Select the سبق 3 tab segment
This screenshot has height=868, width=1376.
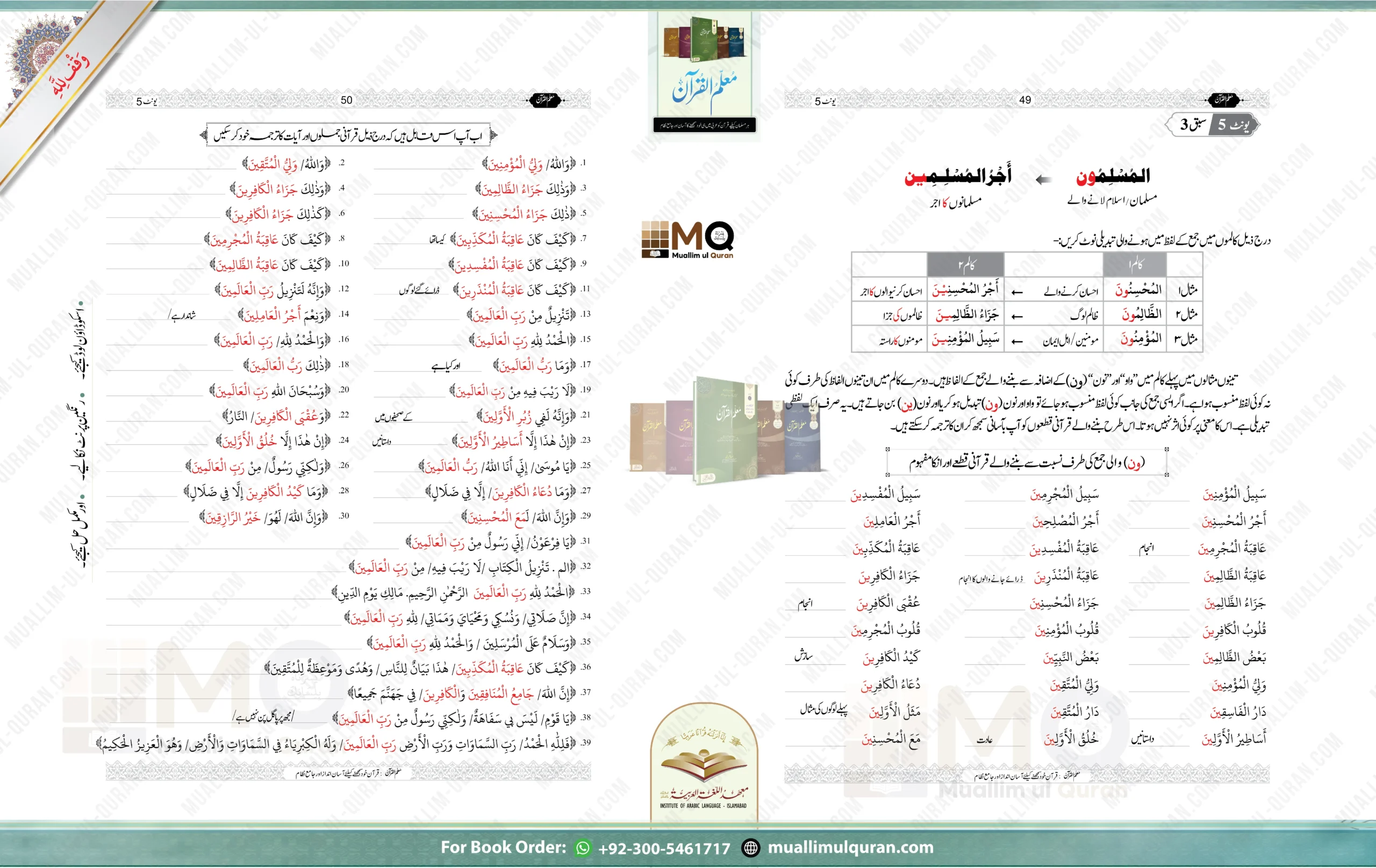1193,125
